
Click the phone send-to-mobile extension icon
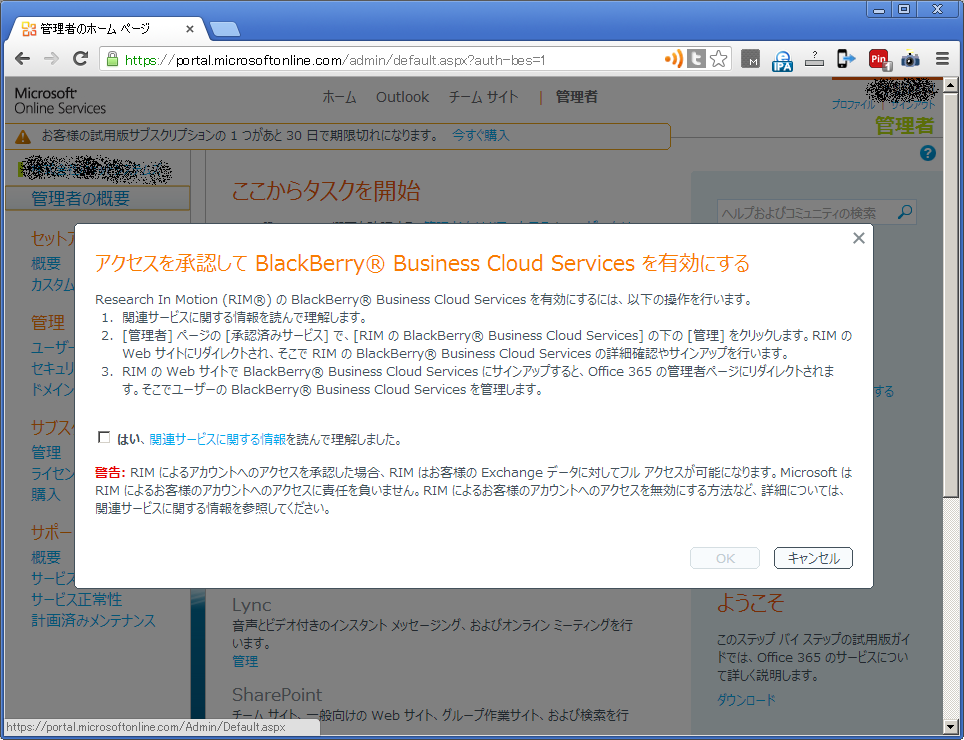pyautogui.click(x=846, y=59)
